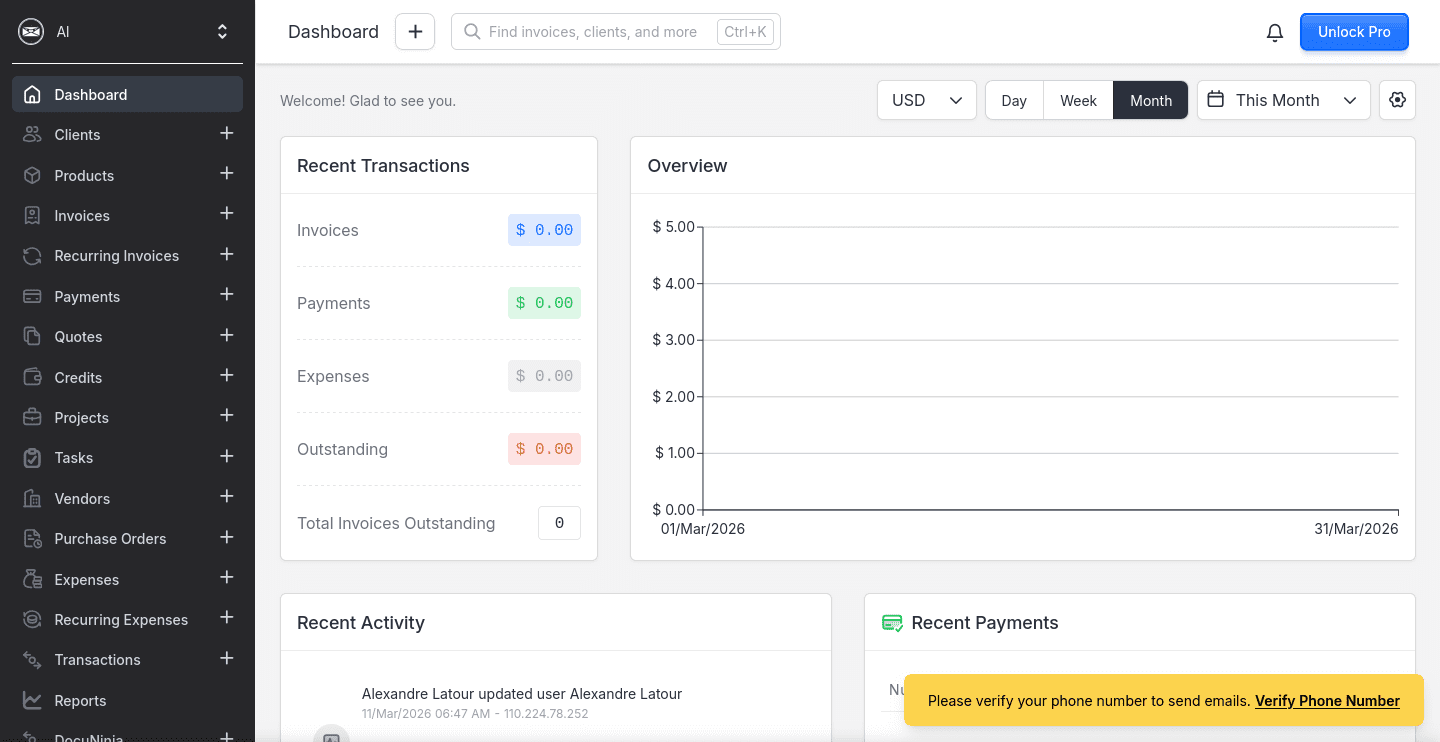Select the Month grouping option

pos(1150,100)
